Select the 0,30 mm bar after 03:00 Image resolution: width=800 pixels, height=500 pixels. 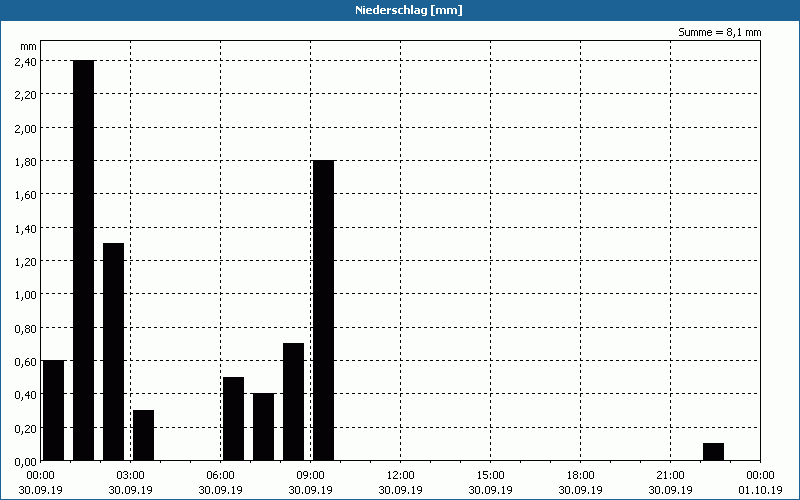click(x=143, y=435)
